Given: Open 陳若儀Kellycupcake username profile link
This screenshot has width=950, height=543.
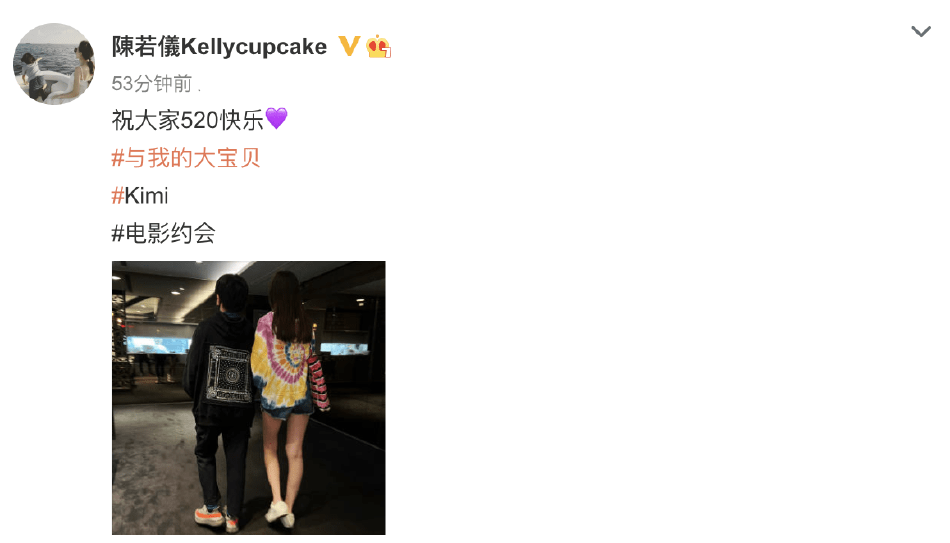Looking at the screenshot, I should [x=219, y=47].
